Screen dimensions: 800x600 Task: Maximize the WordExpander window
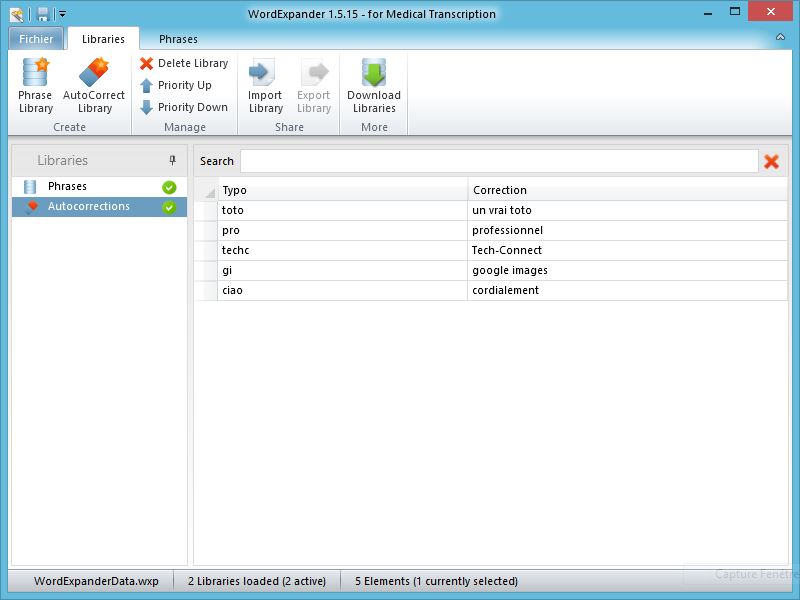coord(735,12)
